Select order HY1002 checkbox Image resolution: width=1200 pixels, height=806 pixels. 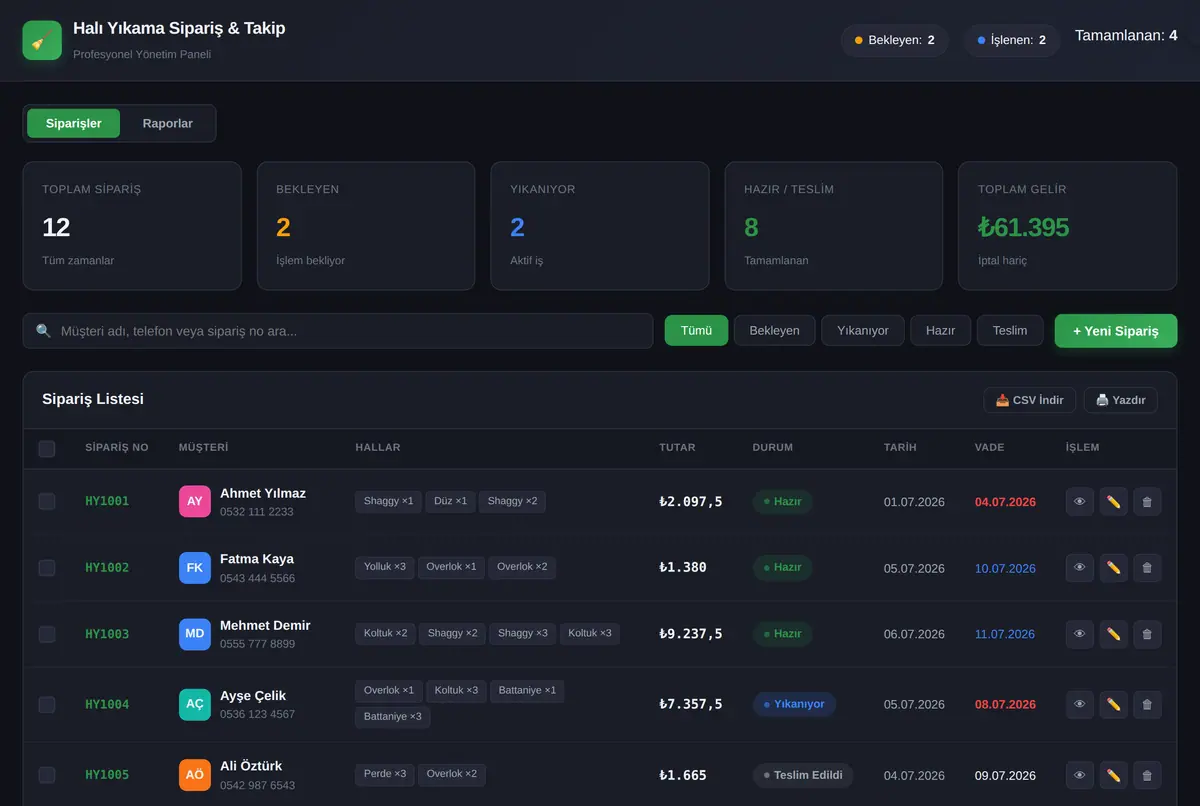pyautogui.click(x=47, y=568)
